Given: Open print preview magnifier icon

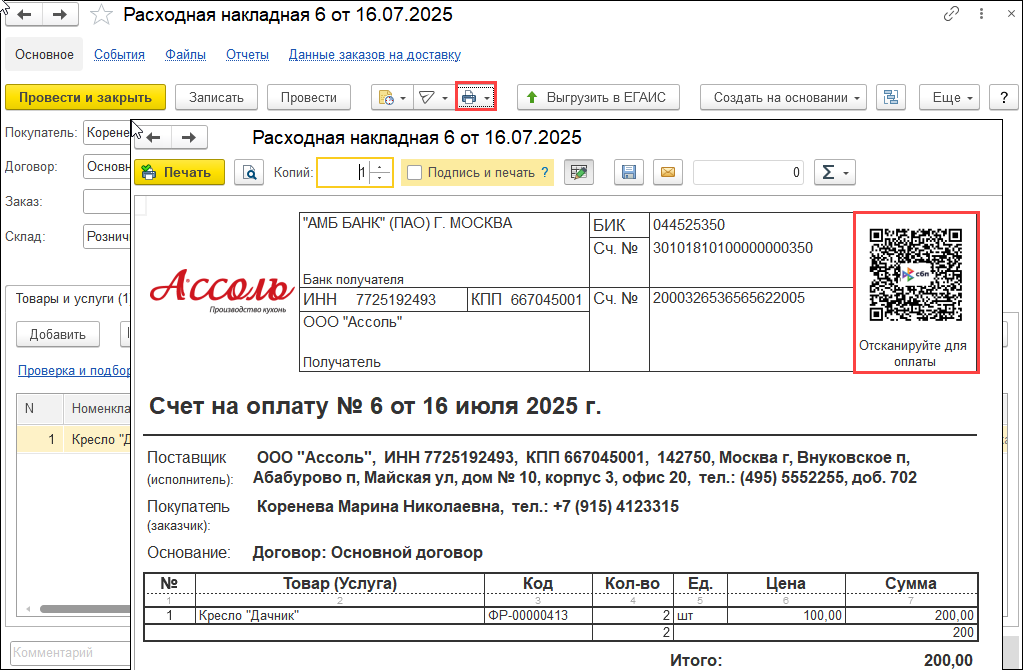Looking at the screenshot, I should (x=249, y=172).
